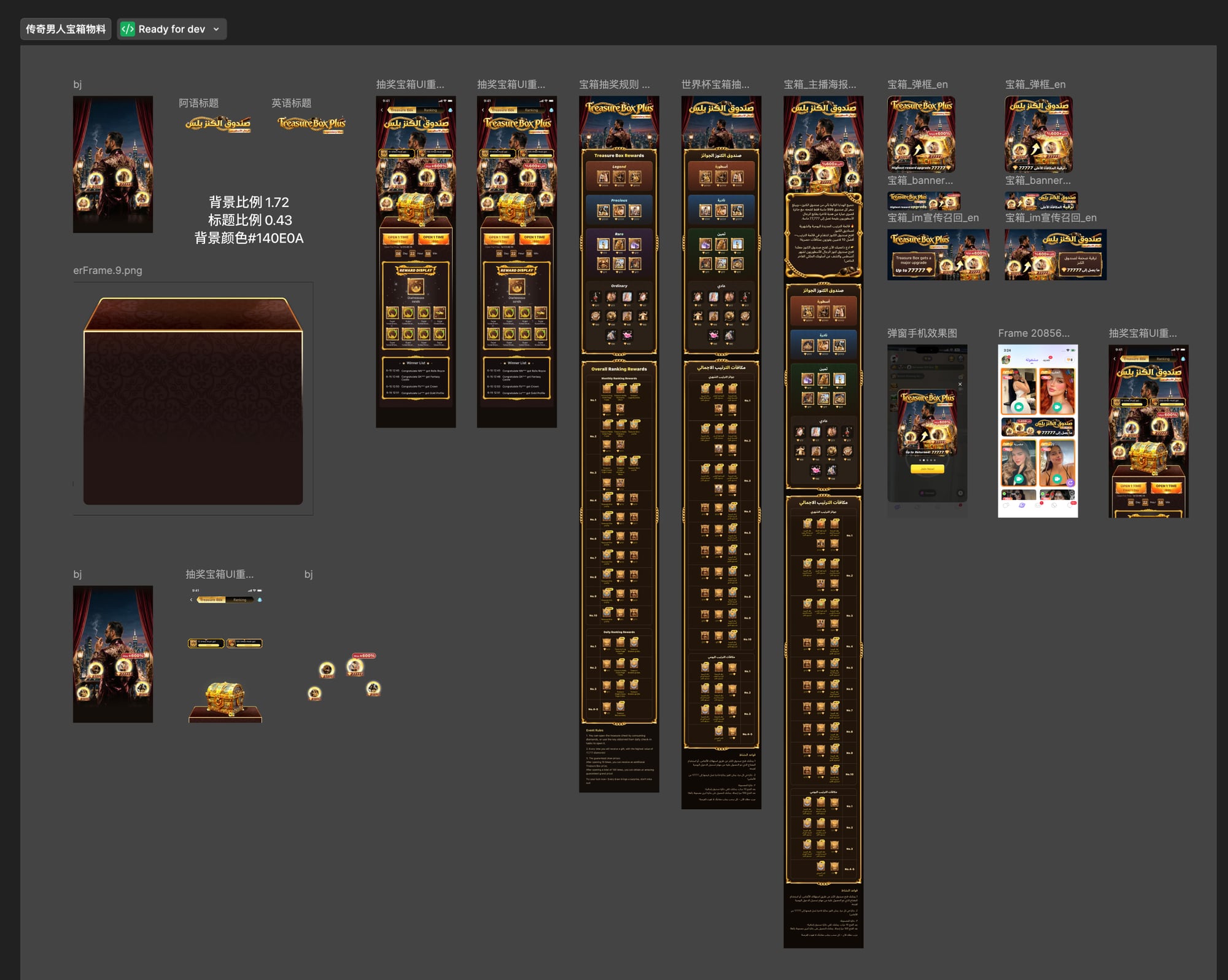The image size is (1228, 980).
Task: Select the text line 标题比例 0.43
Action: [249, 220]
